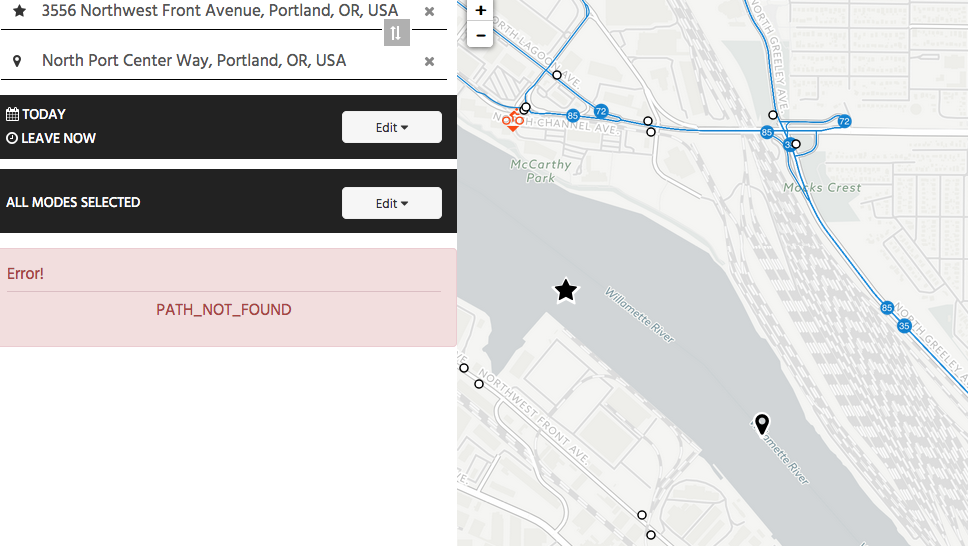
Task: Select the transit stop near Mocks Crest route 35
Action: pyautogui.click(x=796, y=144)
